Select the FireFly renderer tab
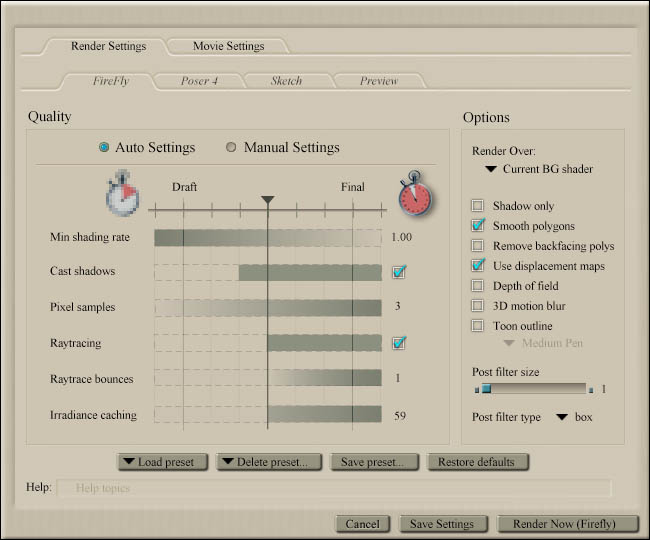The height and width of the screenshot is (540, 650). coord(111,81)
